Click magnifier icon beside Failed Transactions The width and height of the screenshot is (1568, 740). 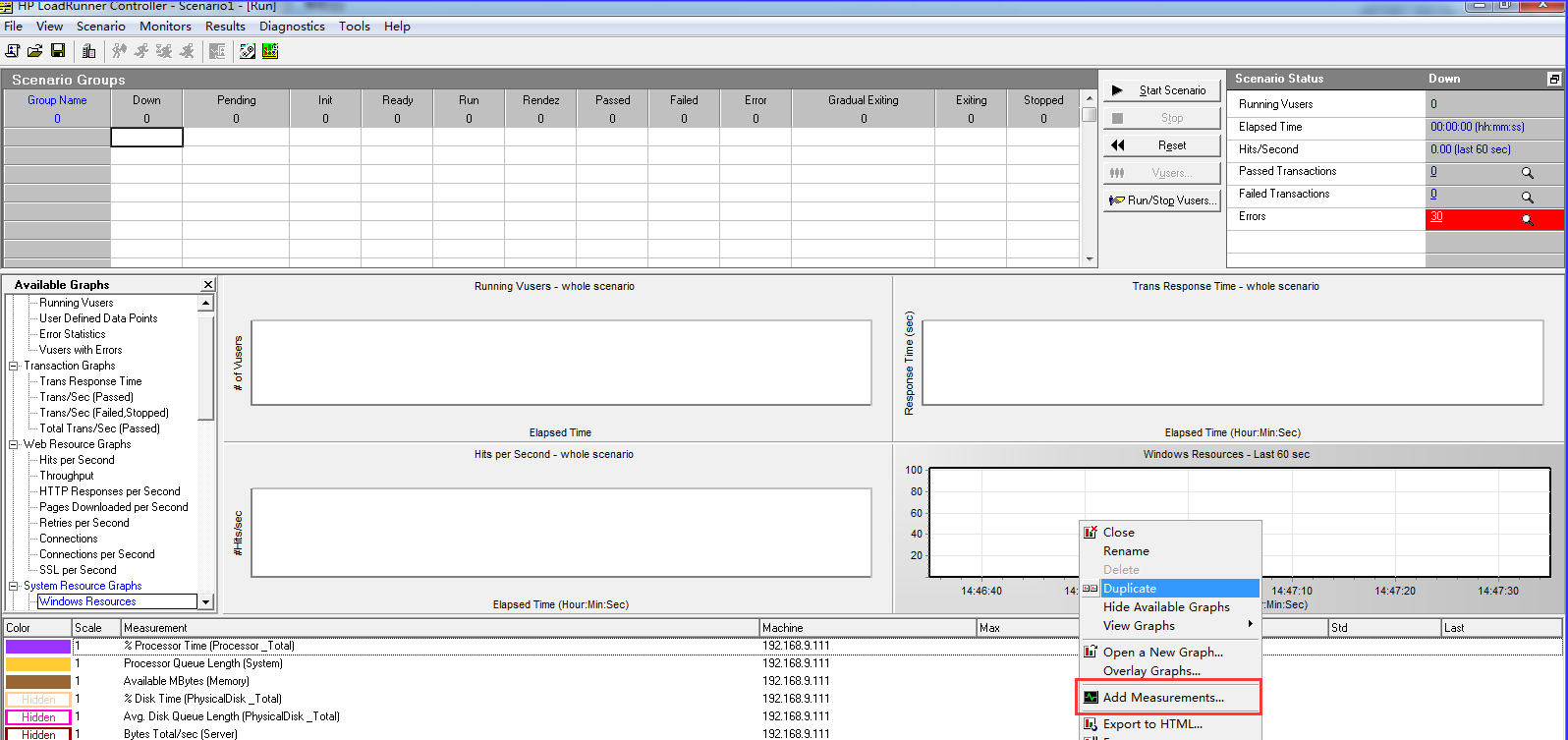tap(1528, 197)
